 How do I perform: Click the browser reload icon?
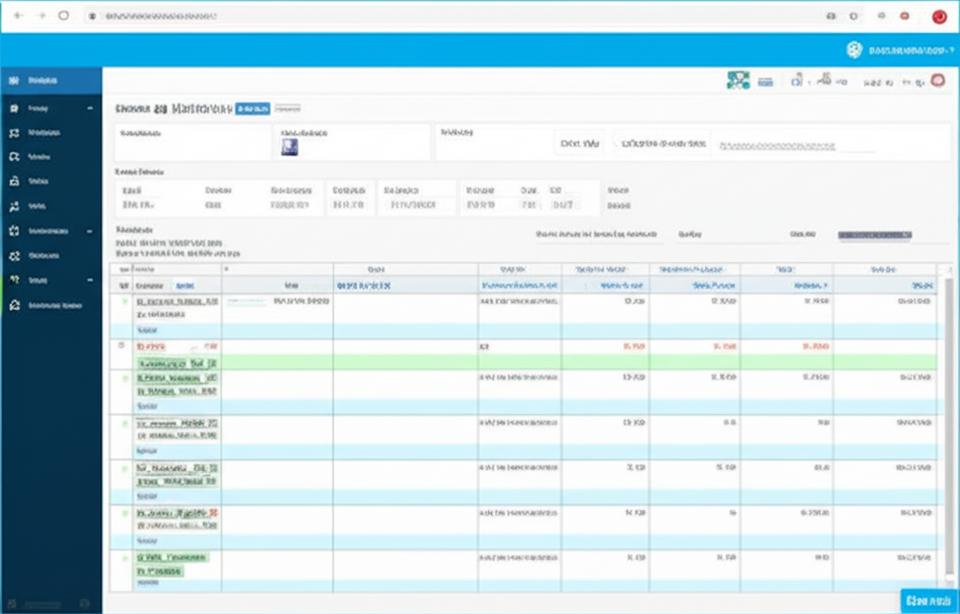point(64,16)
